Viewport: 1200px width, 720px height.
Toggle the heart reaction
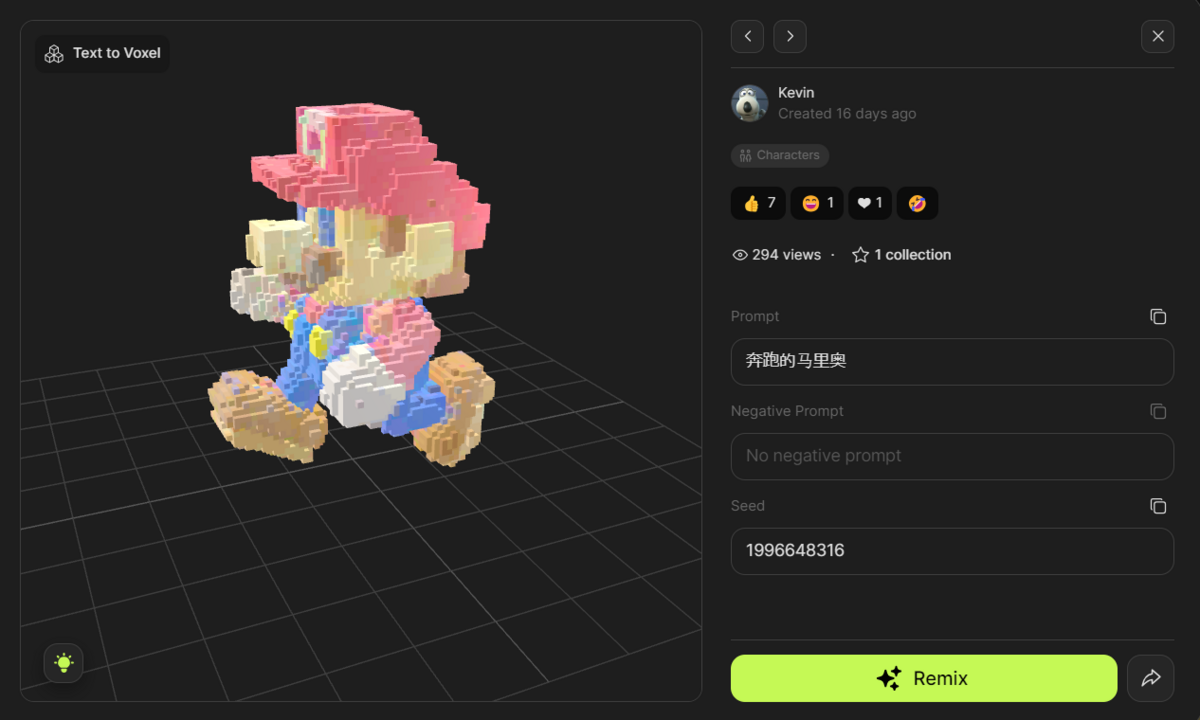(x=870, y=203)
